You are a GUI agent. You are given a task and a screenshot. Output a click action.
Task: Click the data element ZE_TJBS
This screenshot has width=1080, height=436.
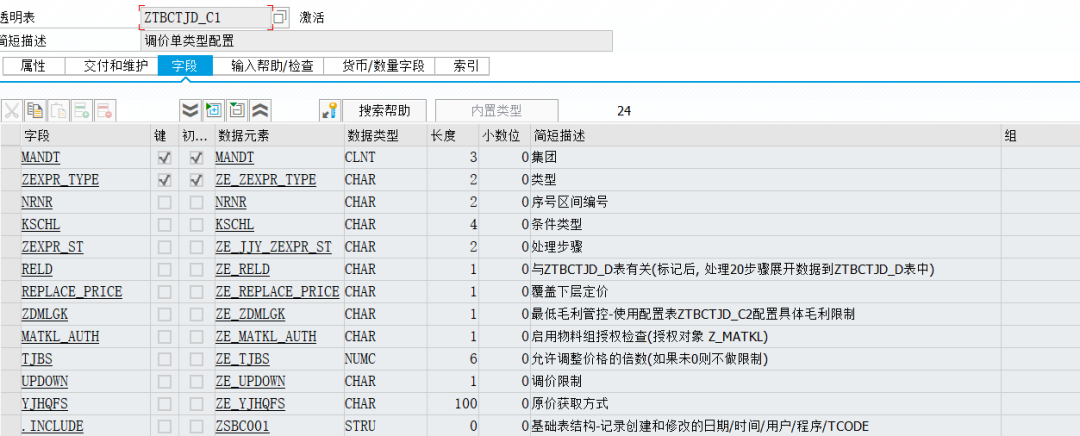(x=242, y=359)
